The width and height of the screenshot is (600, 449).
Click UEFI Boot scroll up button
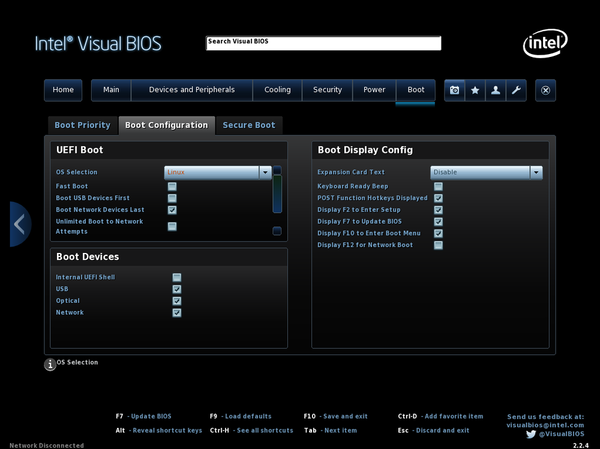coord(277,170)
